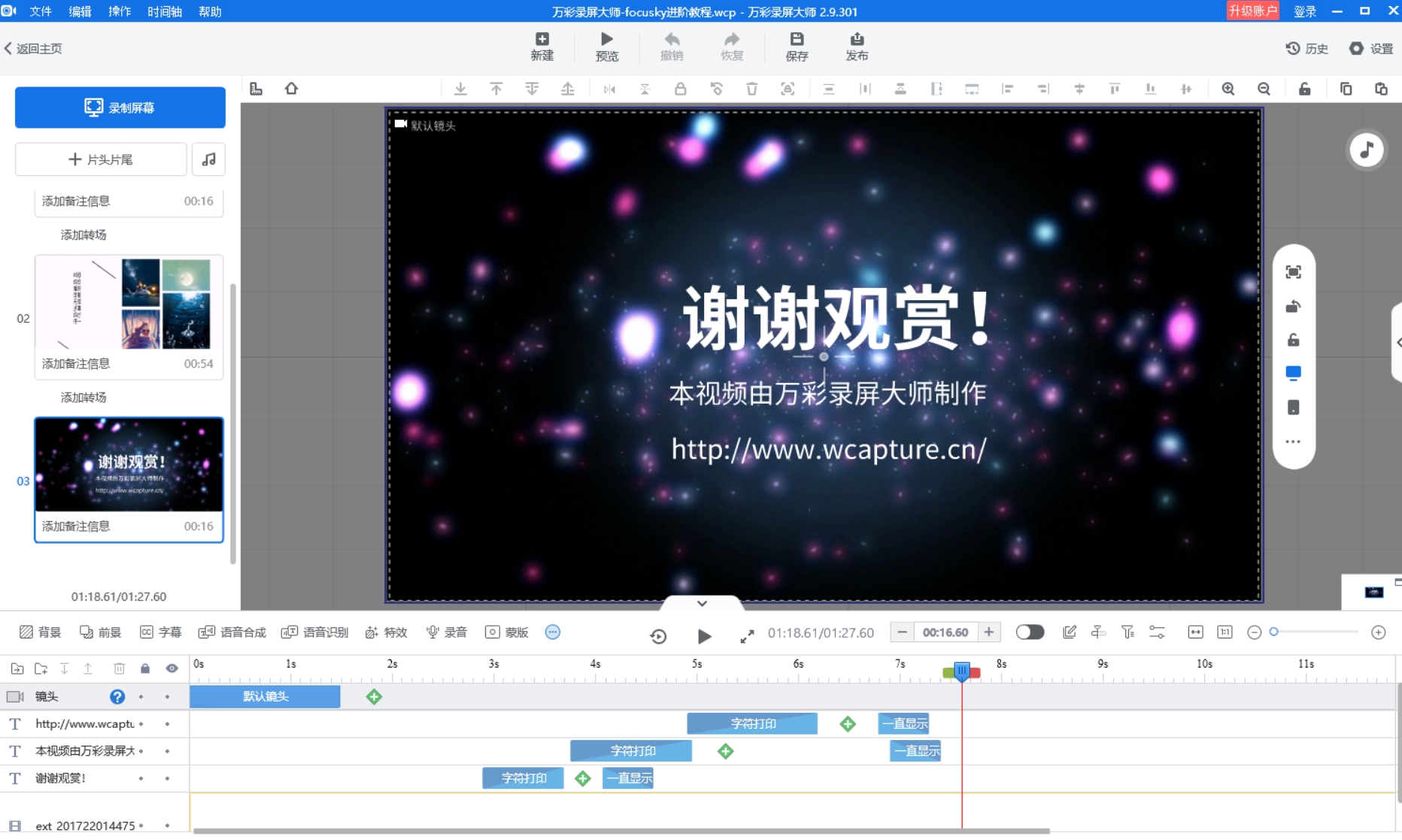Image resolution: width=1402 pixels, height=840 pixels.
Task: Click timeline zoom-in plus circle
Action: click(1378, 632)
